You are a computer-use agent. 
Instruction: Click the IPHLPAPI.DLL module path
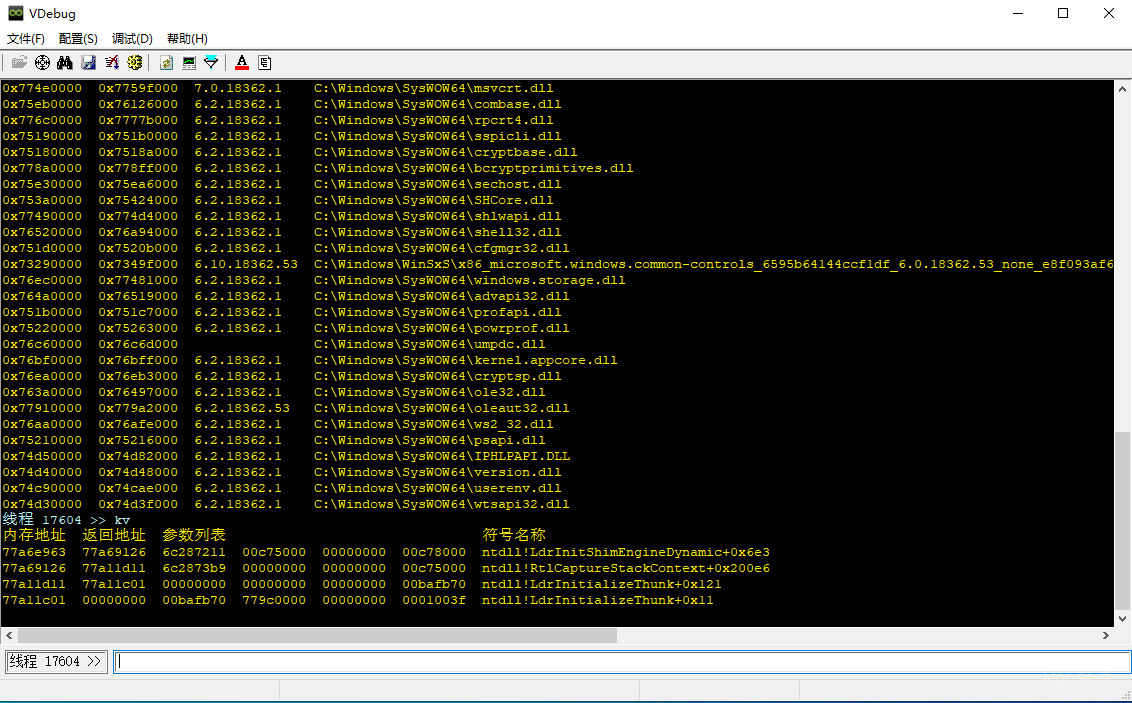click(x=441, y=456)
